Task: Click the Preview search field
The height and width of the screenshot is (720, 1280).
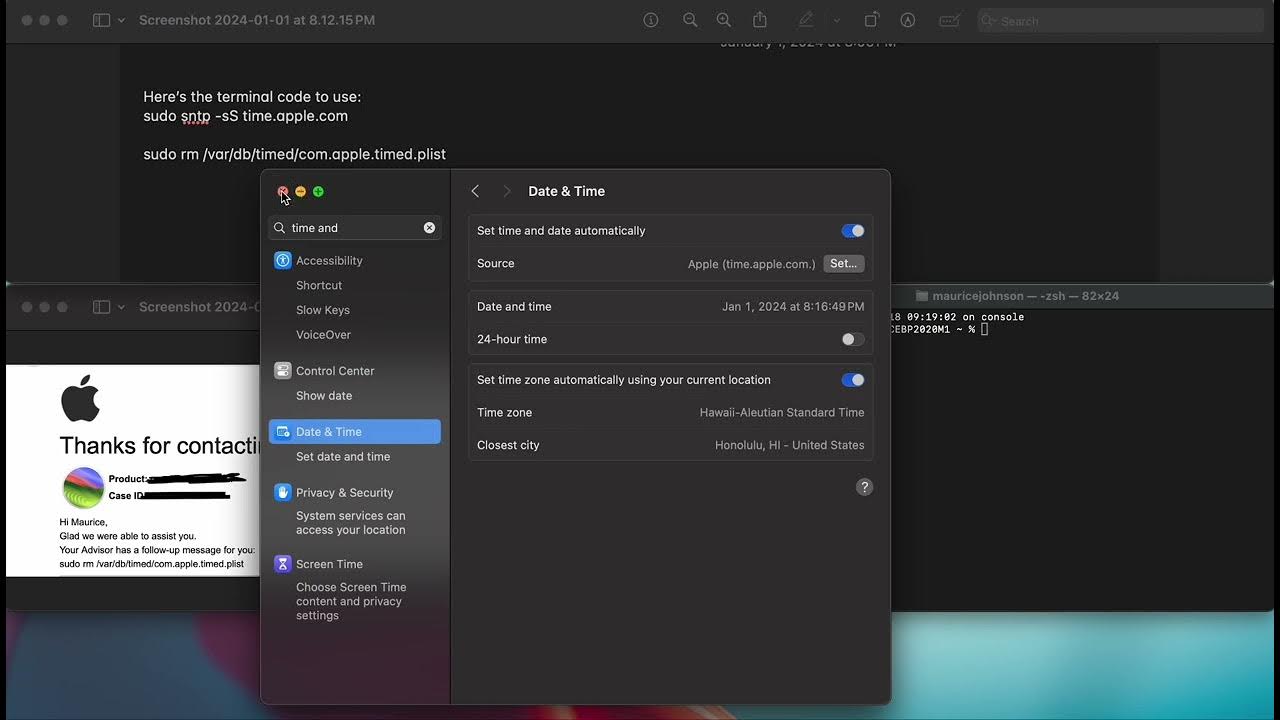Action: pos(1120,20)
